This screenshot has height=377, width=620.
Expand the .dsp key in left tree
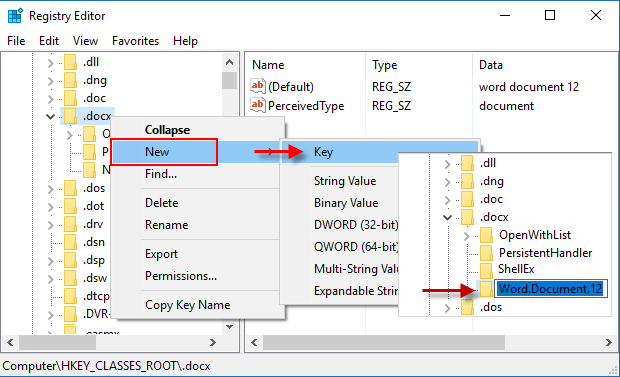point(50,261)
